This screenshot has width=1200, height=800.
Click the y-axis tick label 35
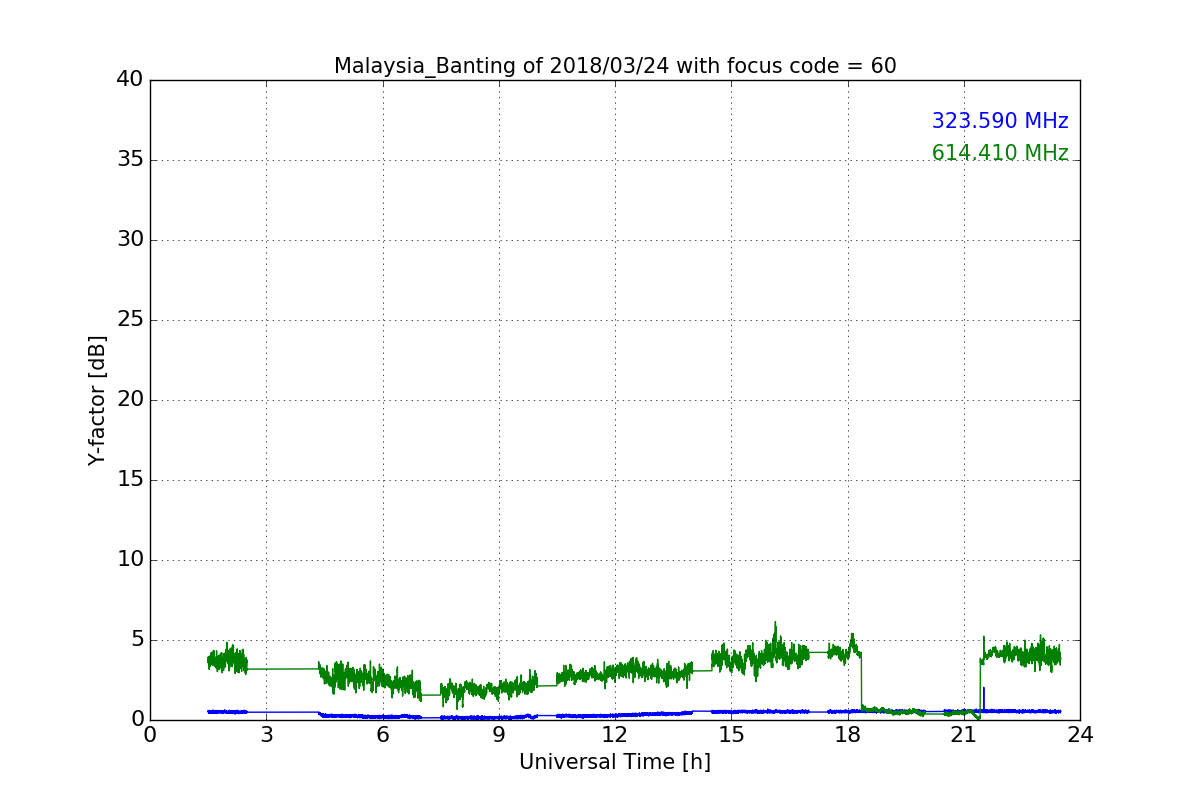click(130, 160)
